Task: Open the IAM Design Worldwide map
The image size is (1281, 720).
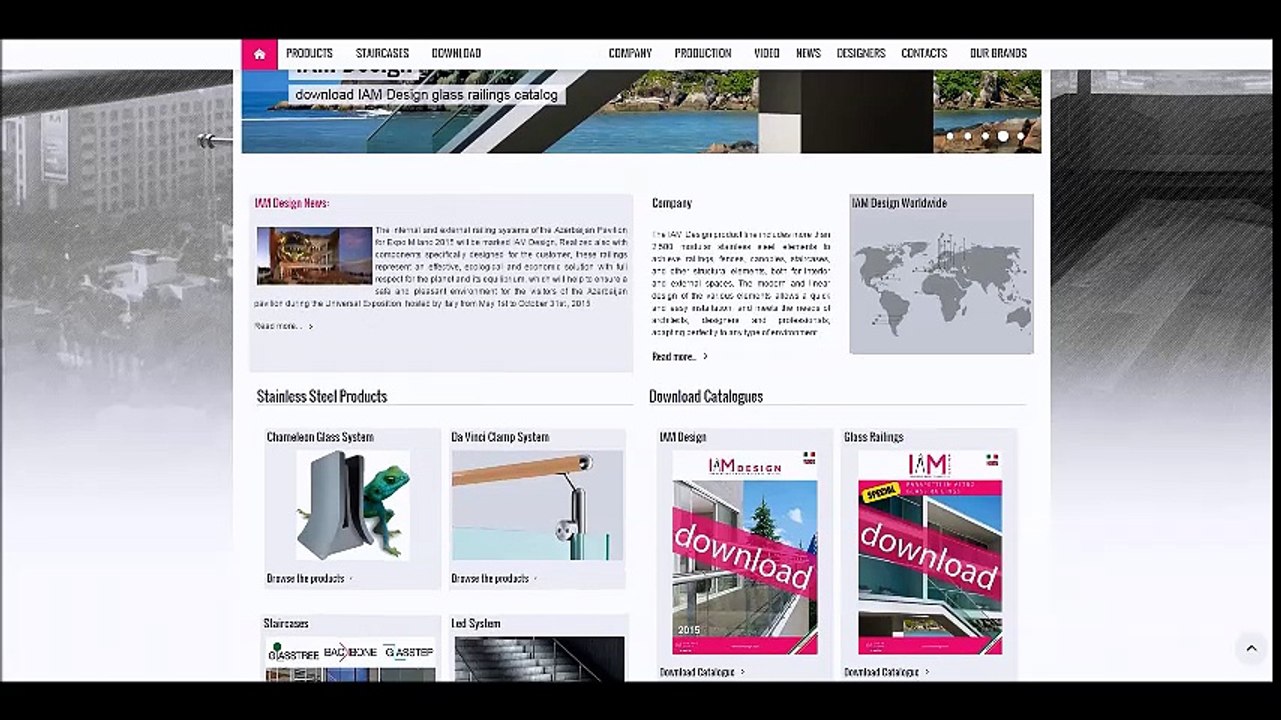Action: coord(941,282)
